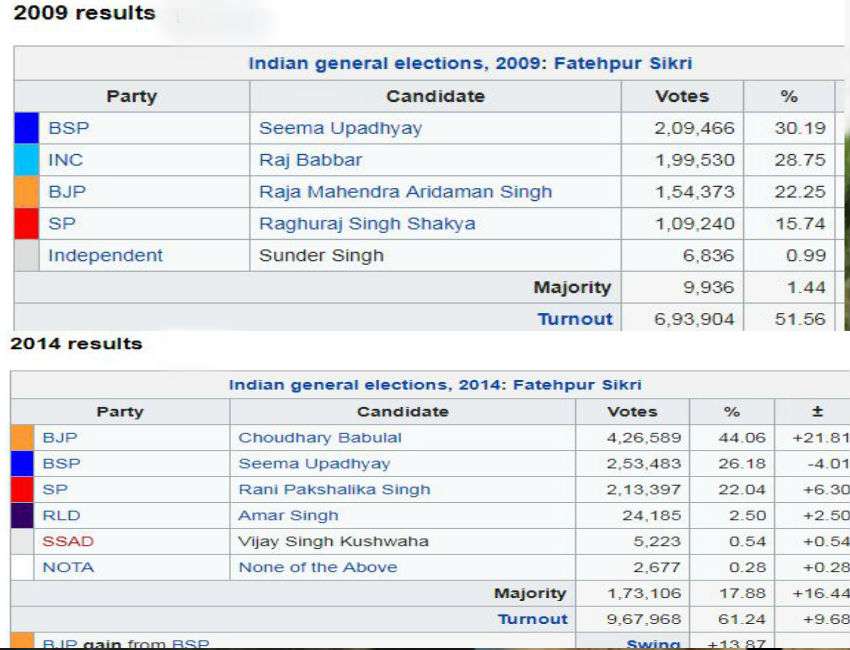Click the NOTA link in 2014 table
The height and width of the screenshot is (650, 850).
(68, 567)
